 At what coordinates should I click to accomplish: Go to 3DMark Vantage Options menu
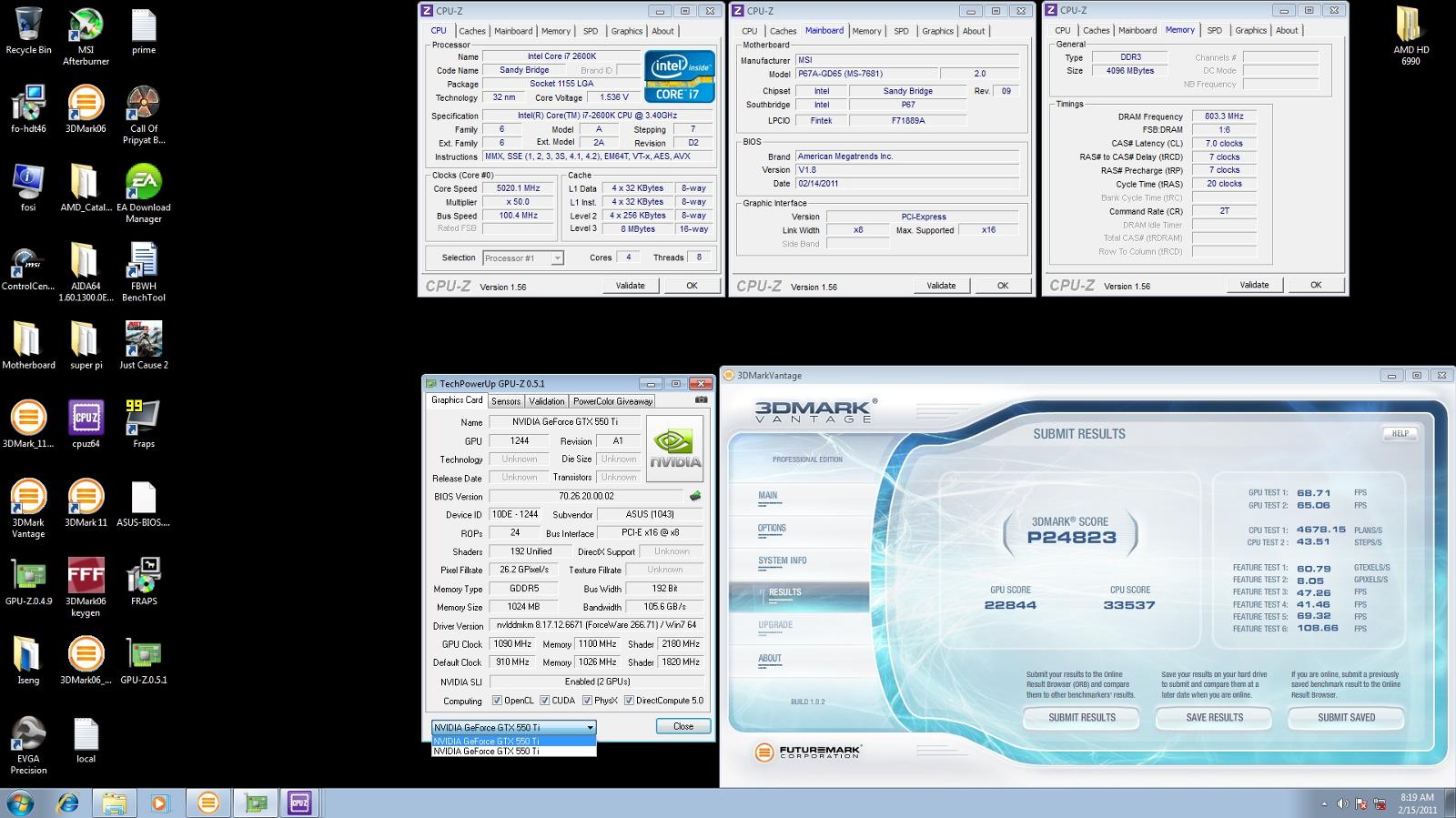pos(772,529)
